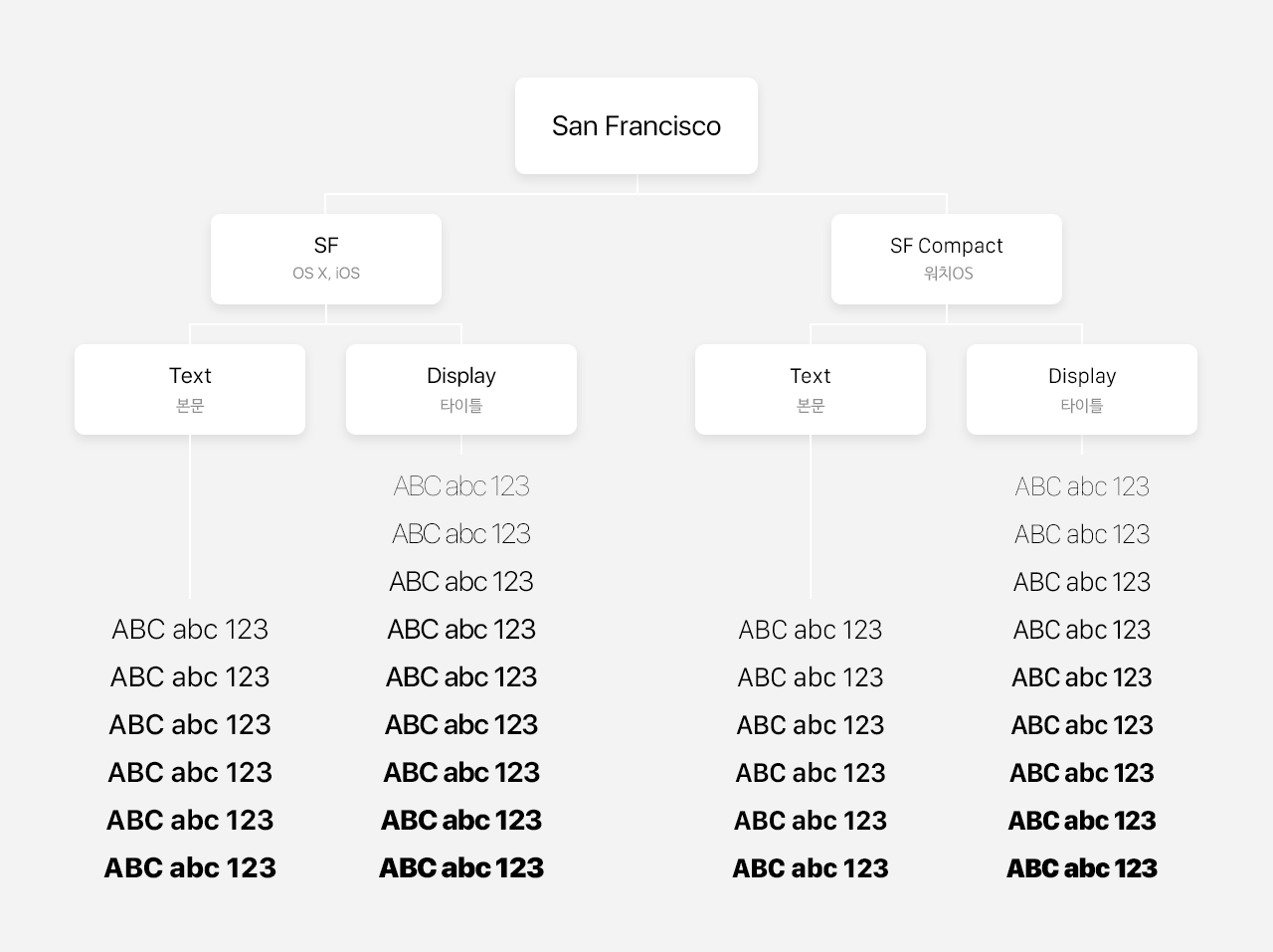Select the boldest SF Compact Text sample

click(811, 868)
